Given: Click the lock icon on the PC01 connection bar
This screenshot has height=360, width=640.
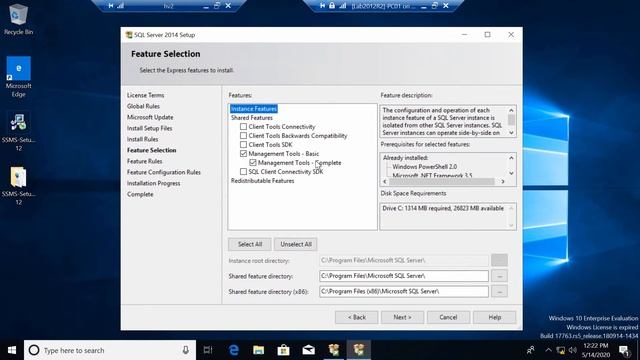Looking at the screenshot, I should [x=332, y=6].
